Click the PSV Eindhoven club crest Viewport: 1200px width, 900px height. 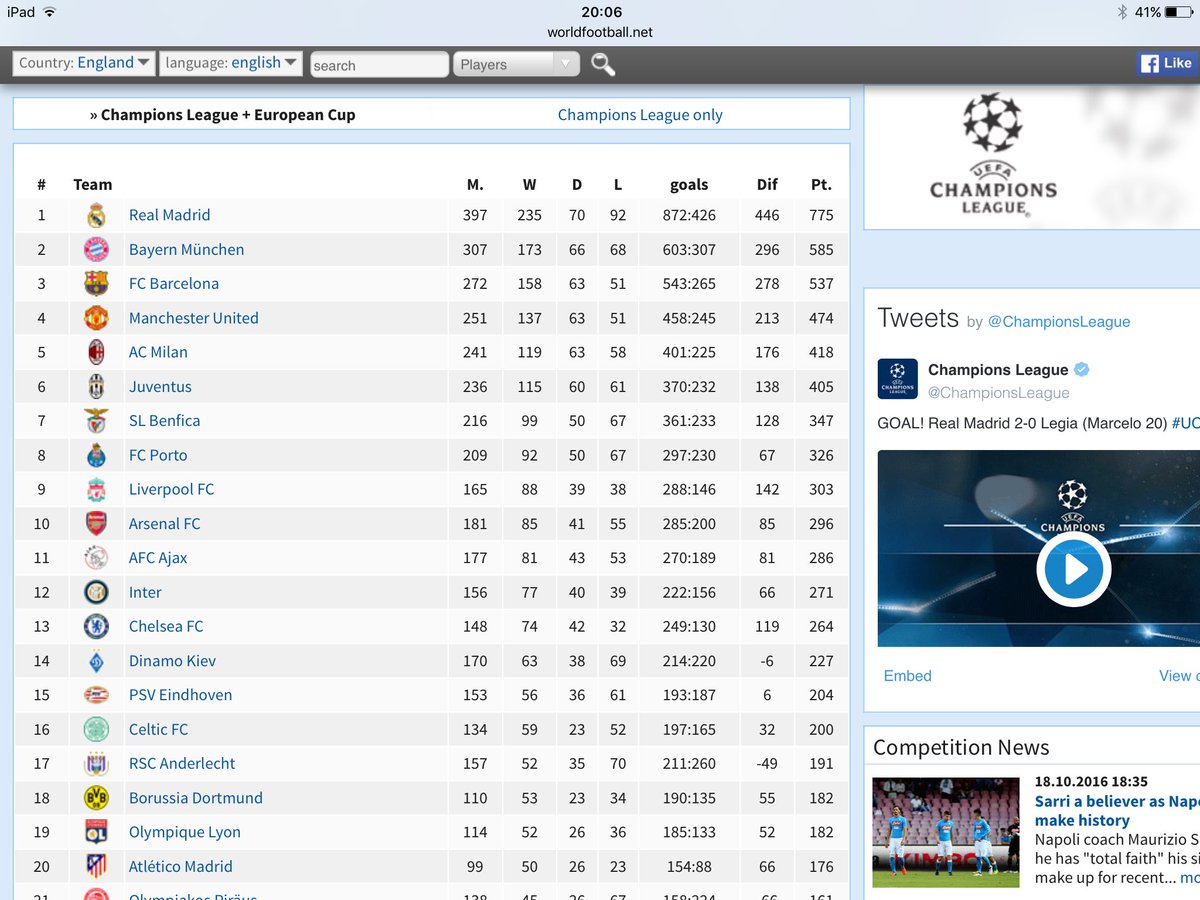pos(96,695)
